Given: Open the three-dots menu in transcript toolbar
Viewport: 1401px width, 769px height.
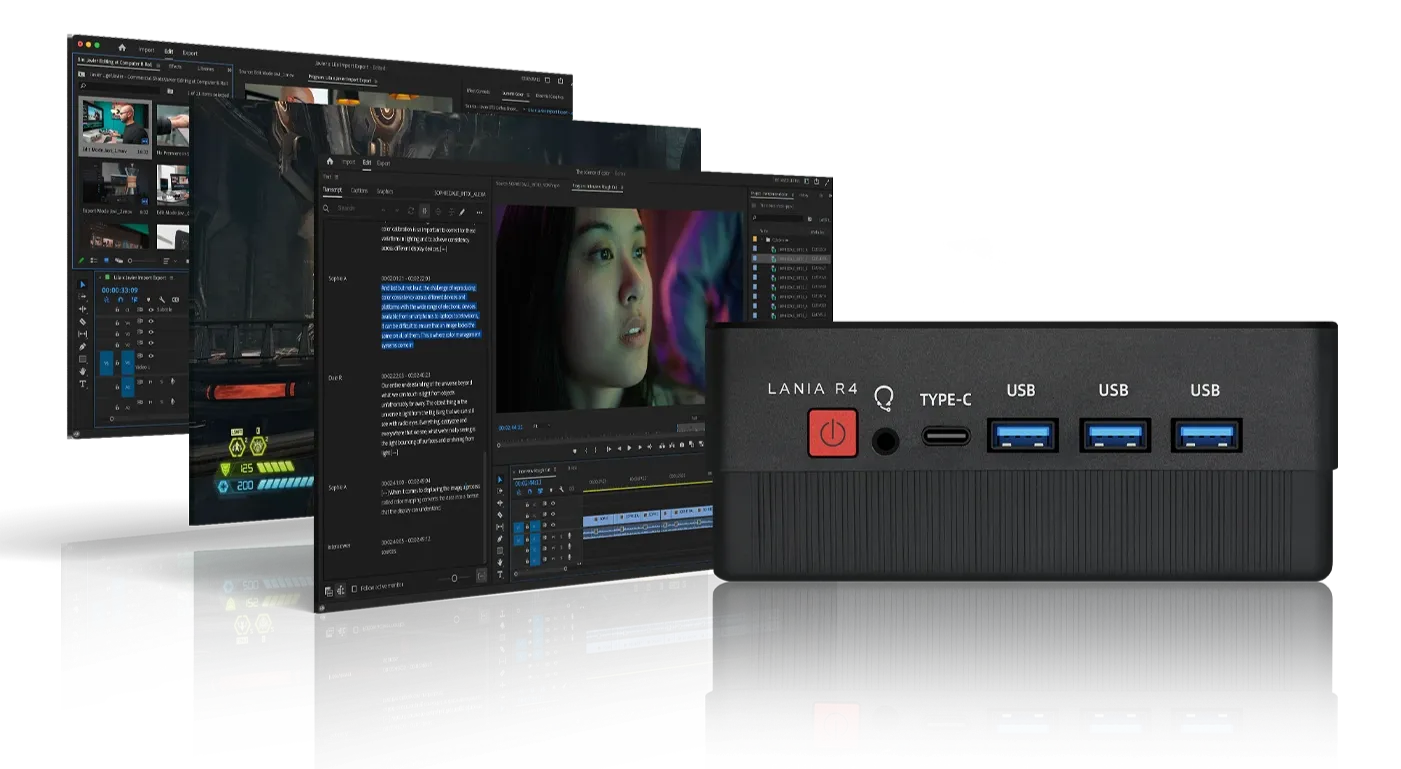Looking at the screenshot, I should (x=479, y=211).
